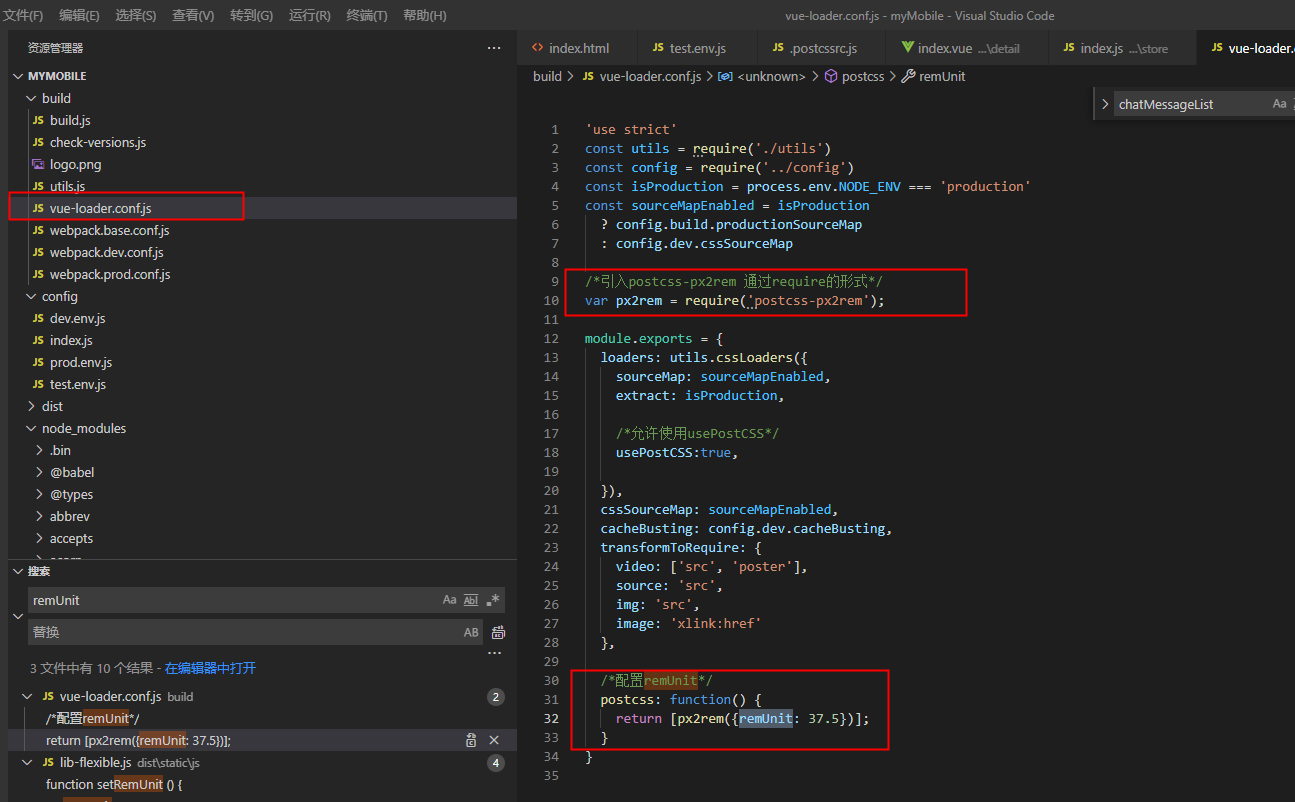The height and width of the screenshot is (802, 1295).
Task: Open Explorer panel more actions ellipsis
Action: click(494, 48)
